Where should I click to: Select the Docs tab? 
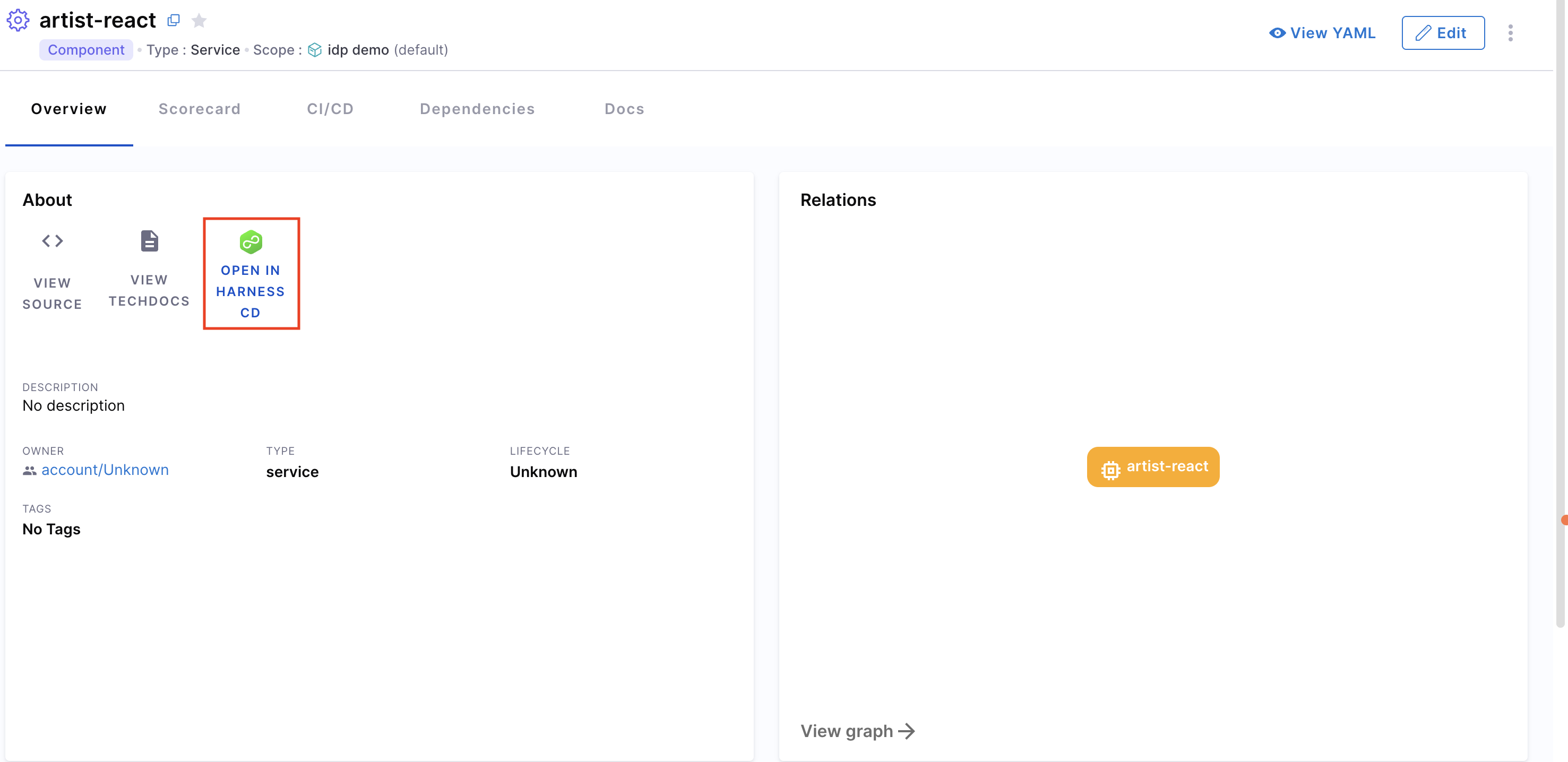click(624, 109)
